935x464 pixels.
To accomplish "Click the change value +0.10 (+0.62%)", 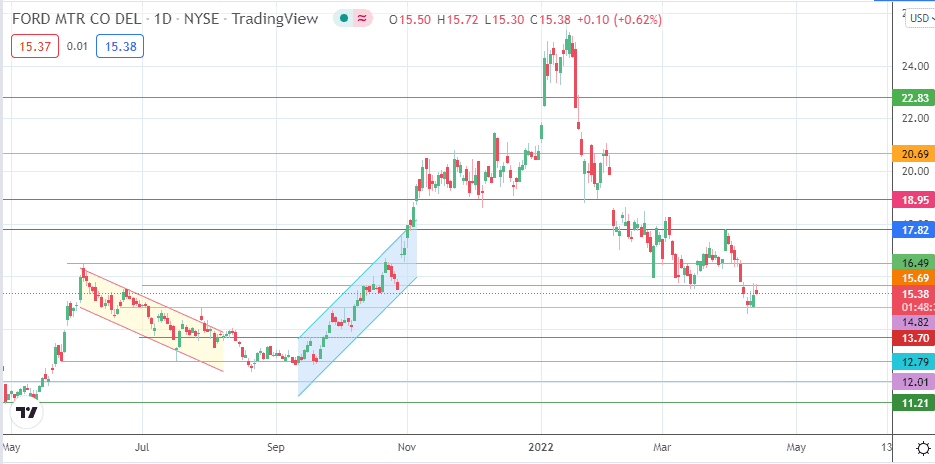I will 620,19.
